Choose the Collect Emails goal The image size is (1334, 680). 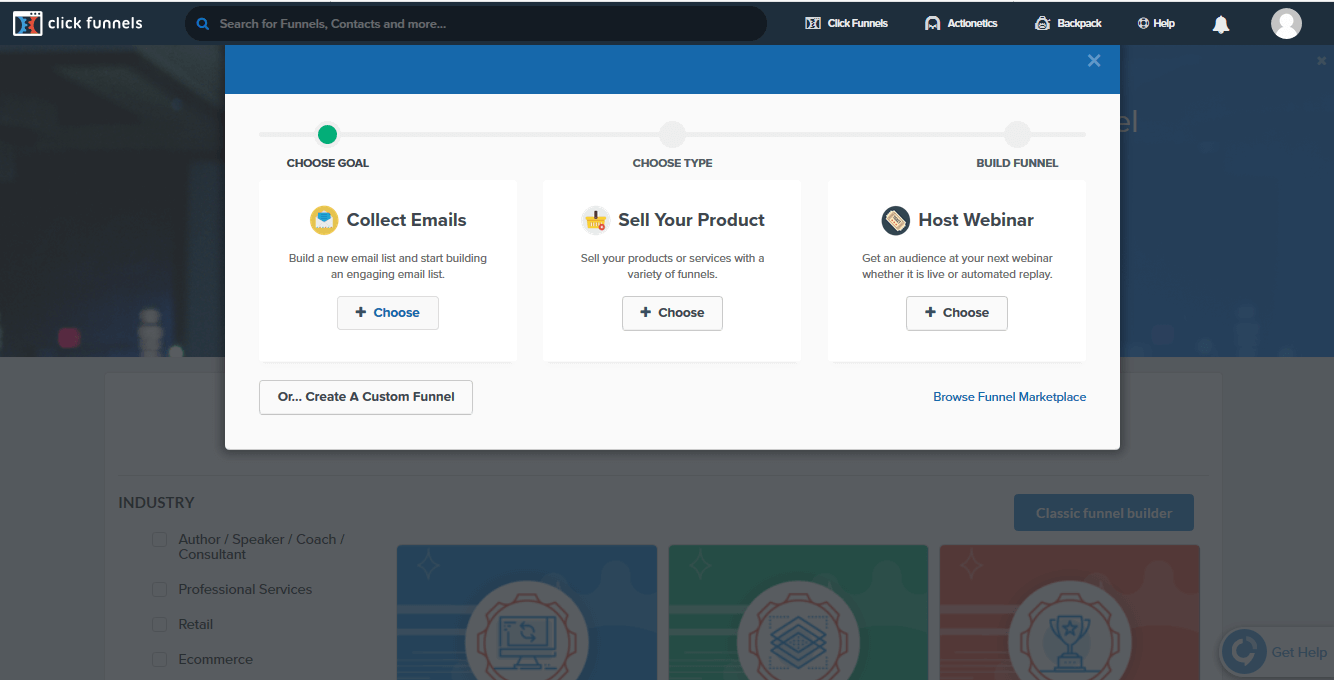tap(388, 313)
